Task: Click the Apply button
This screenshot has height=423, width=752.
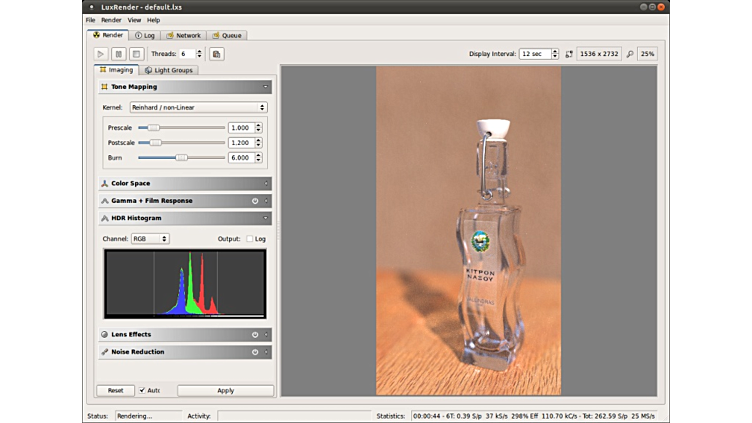Action: [225, 390]
